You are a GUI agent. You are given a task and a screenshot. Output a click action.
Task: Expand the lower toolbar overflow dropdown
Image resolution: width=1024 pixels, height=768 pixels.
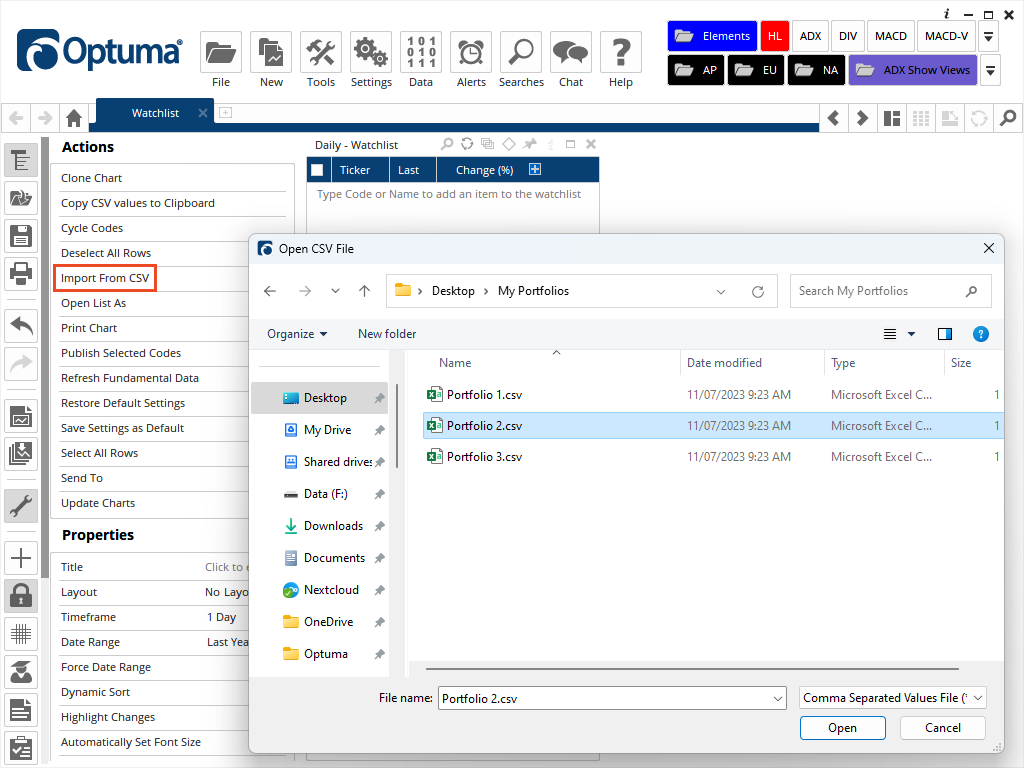pyautogui.click(x=991, y=70)
